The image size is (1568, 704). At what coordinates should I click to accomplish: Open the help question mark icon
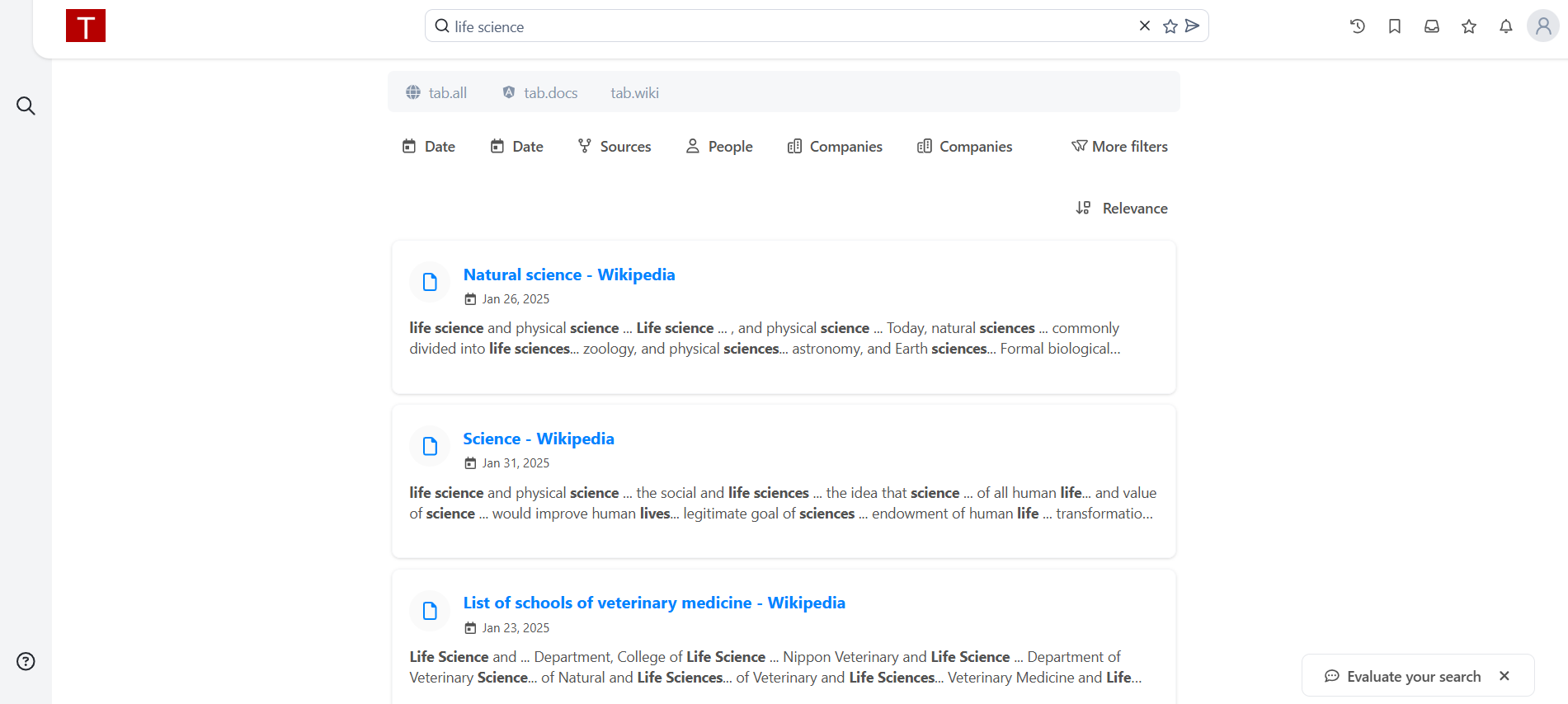click(x=26, y=661)
